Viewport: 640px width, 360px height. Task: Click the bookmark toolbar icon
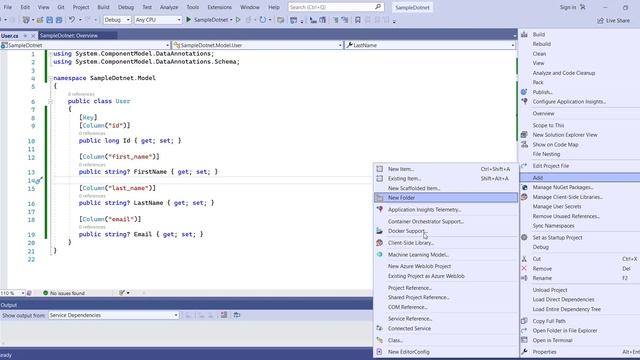[358, 20]
